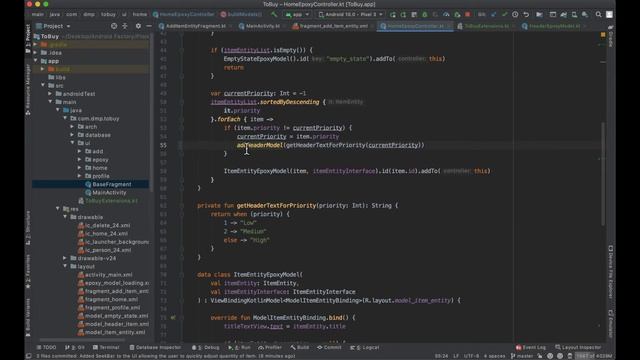This screenshot has height=360, width=640.
Task: Open Terminal tool window
Action: (x=106, y=347)
